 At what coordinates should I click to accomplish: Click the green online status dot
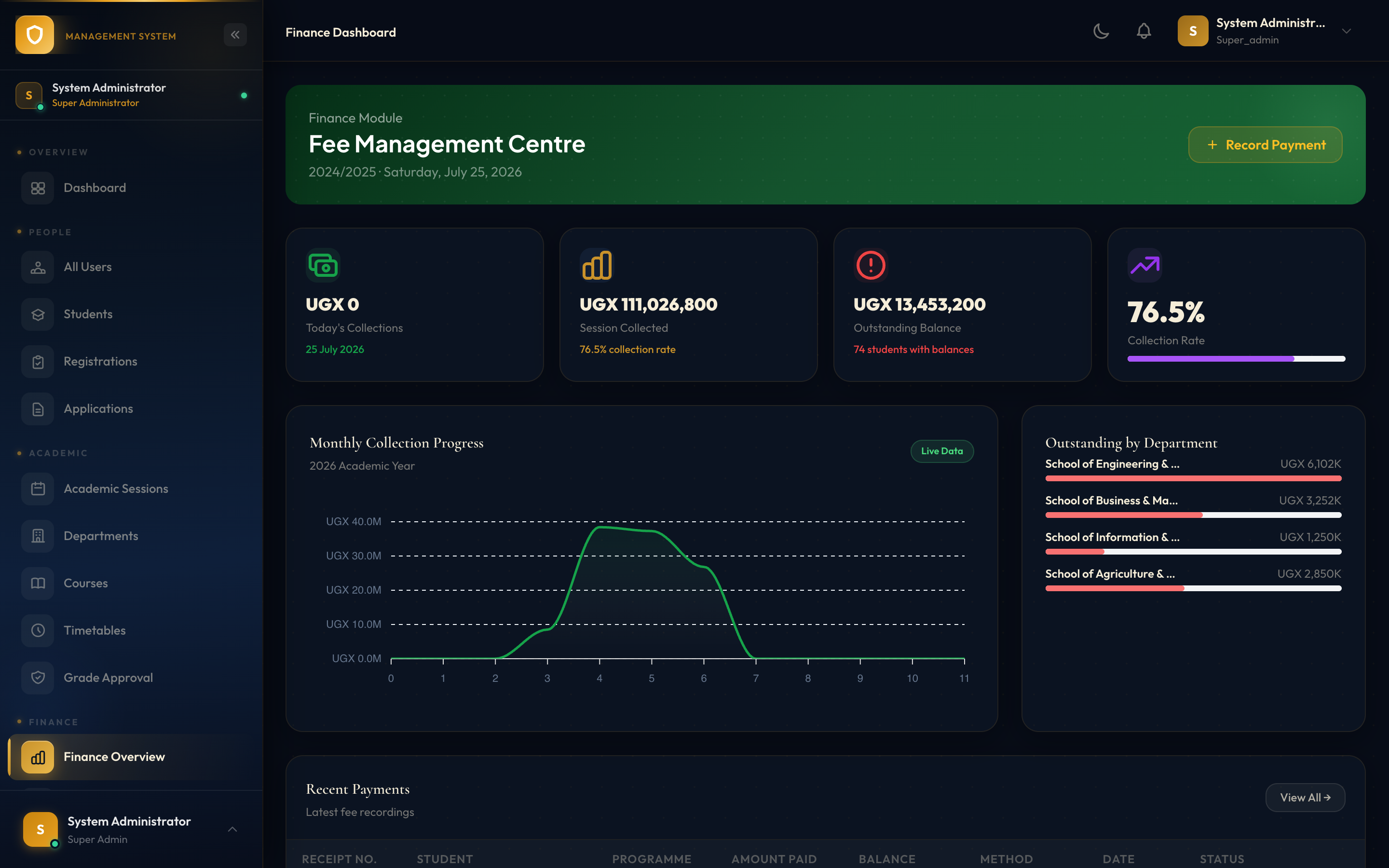tap(244, 95)
